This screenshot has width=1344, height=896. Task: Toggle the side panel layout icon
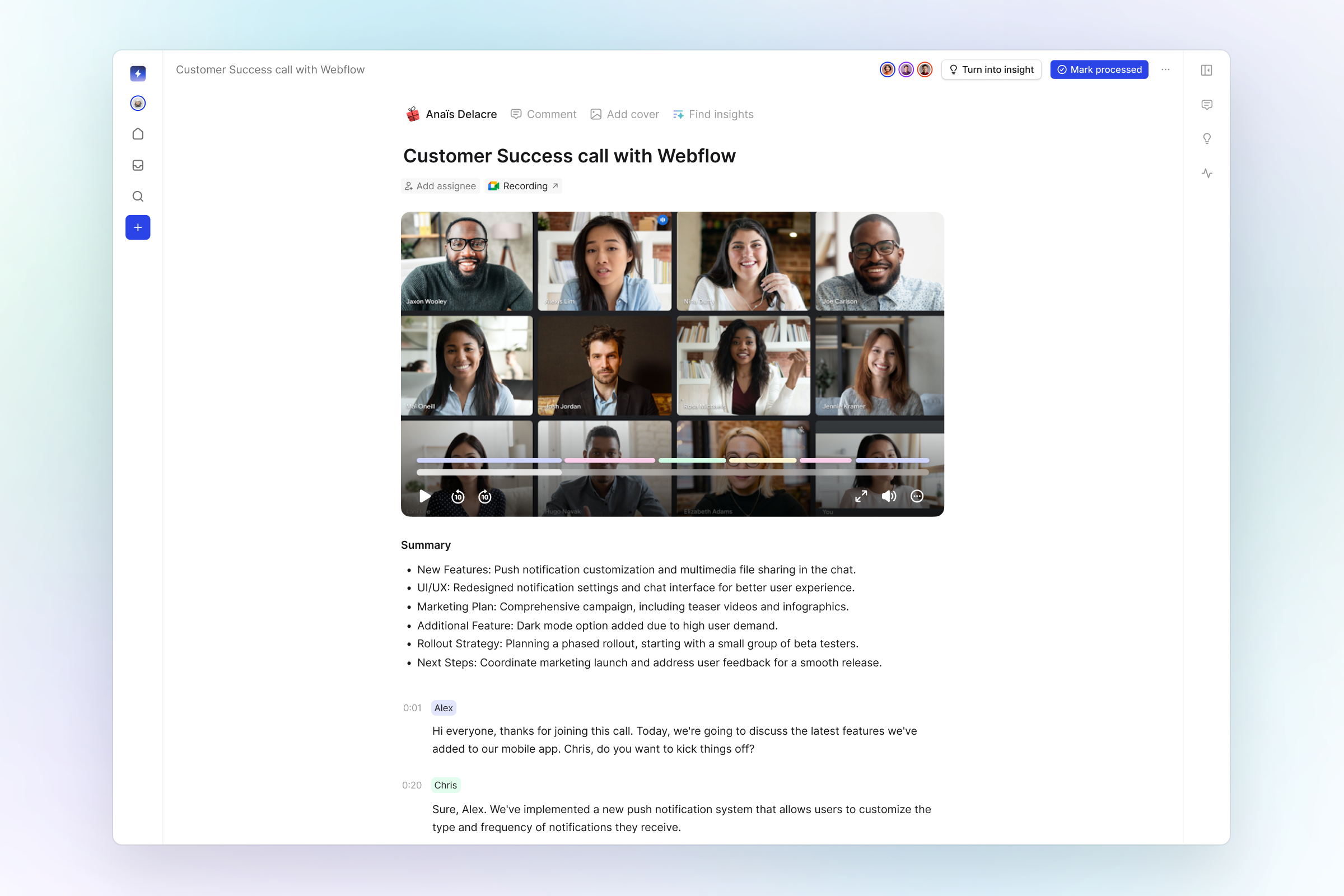coord(1206,69)
